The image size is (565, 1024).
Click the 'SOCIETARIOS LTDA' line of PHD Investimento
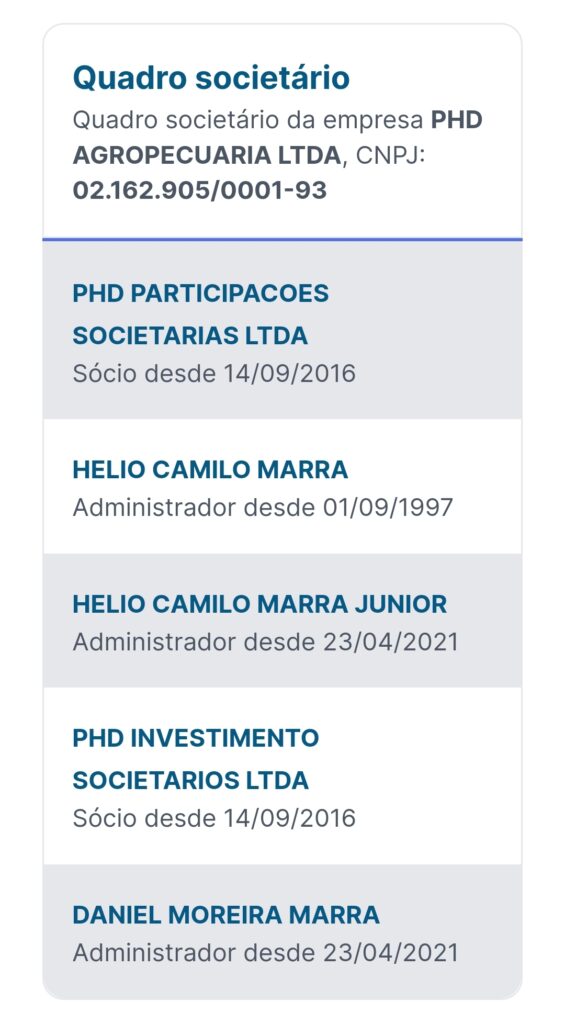pyautogui.click(x=191, y=781)
